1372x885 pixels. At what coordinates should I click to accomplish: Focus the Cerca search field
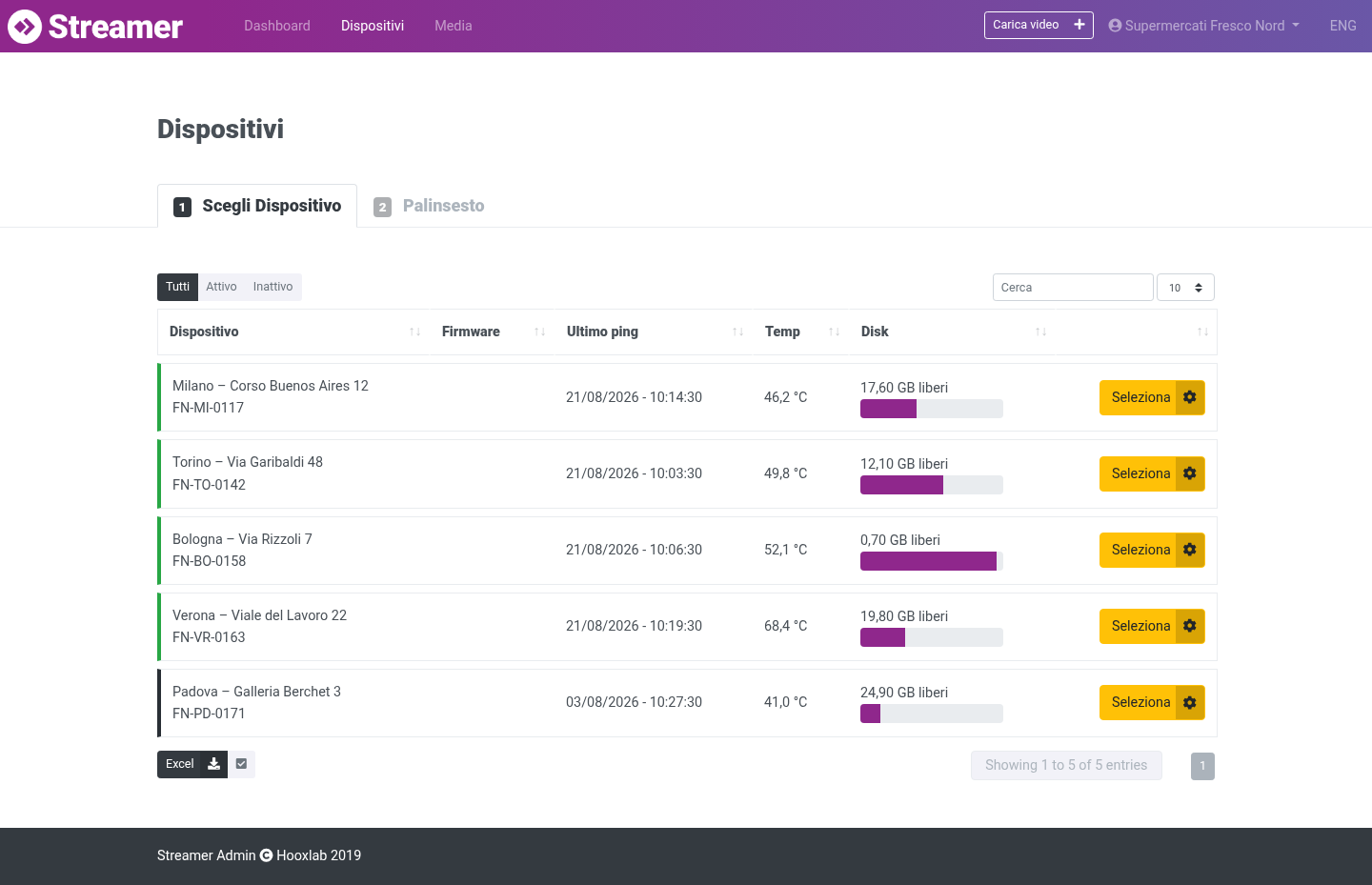[x=1073, y=288]
